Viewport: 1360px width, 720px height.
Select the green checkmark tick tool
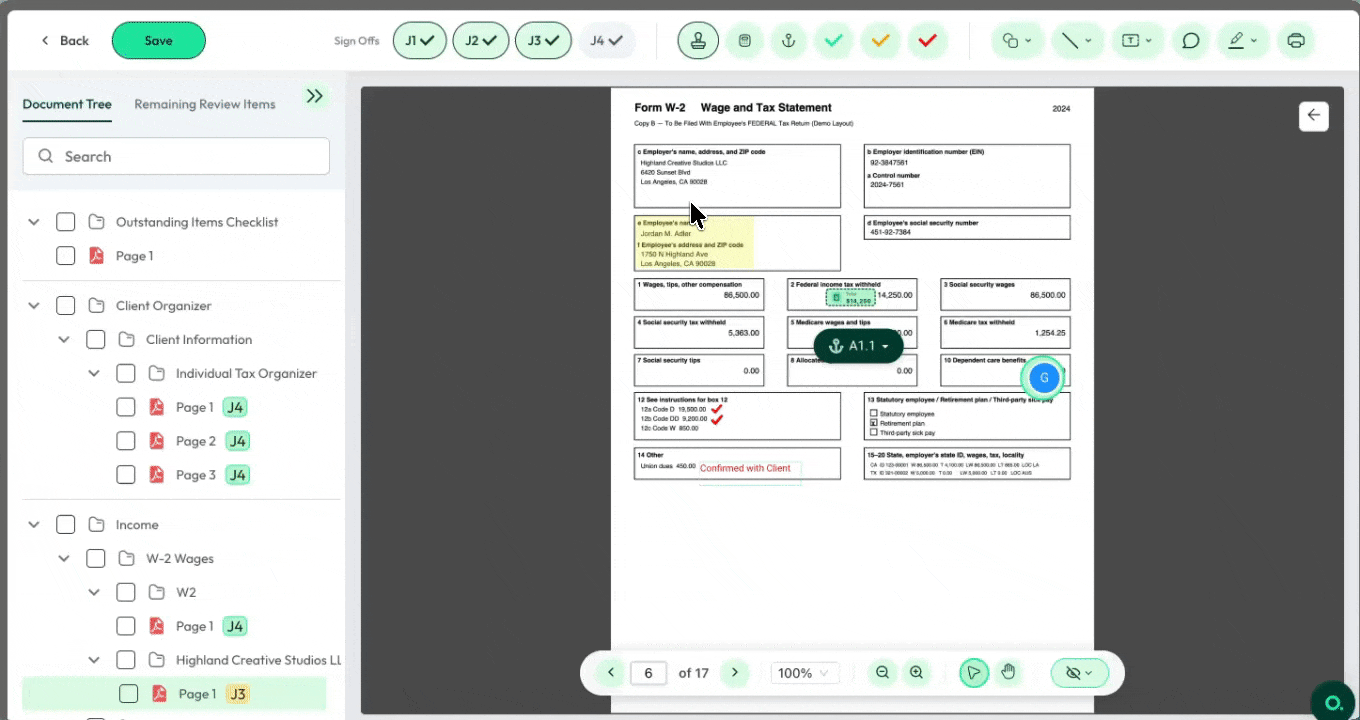833,41
